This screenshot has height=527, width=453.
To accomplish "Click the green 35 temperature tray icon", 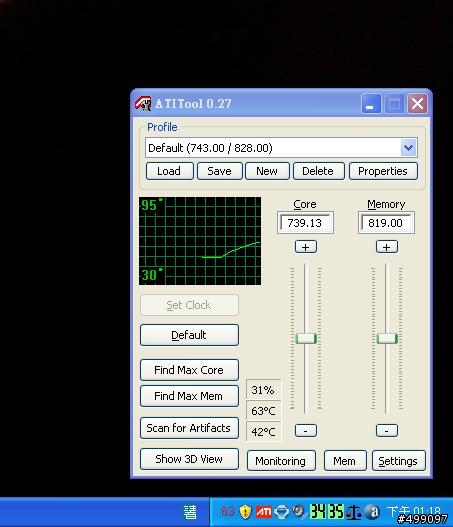I will point(336,512).
